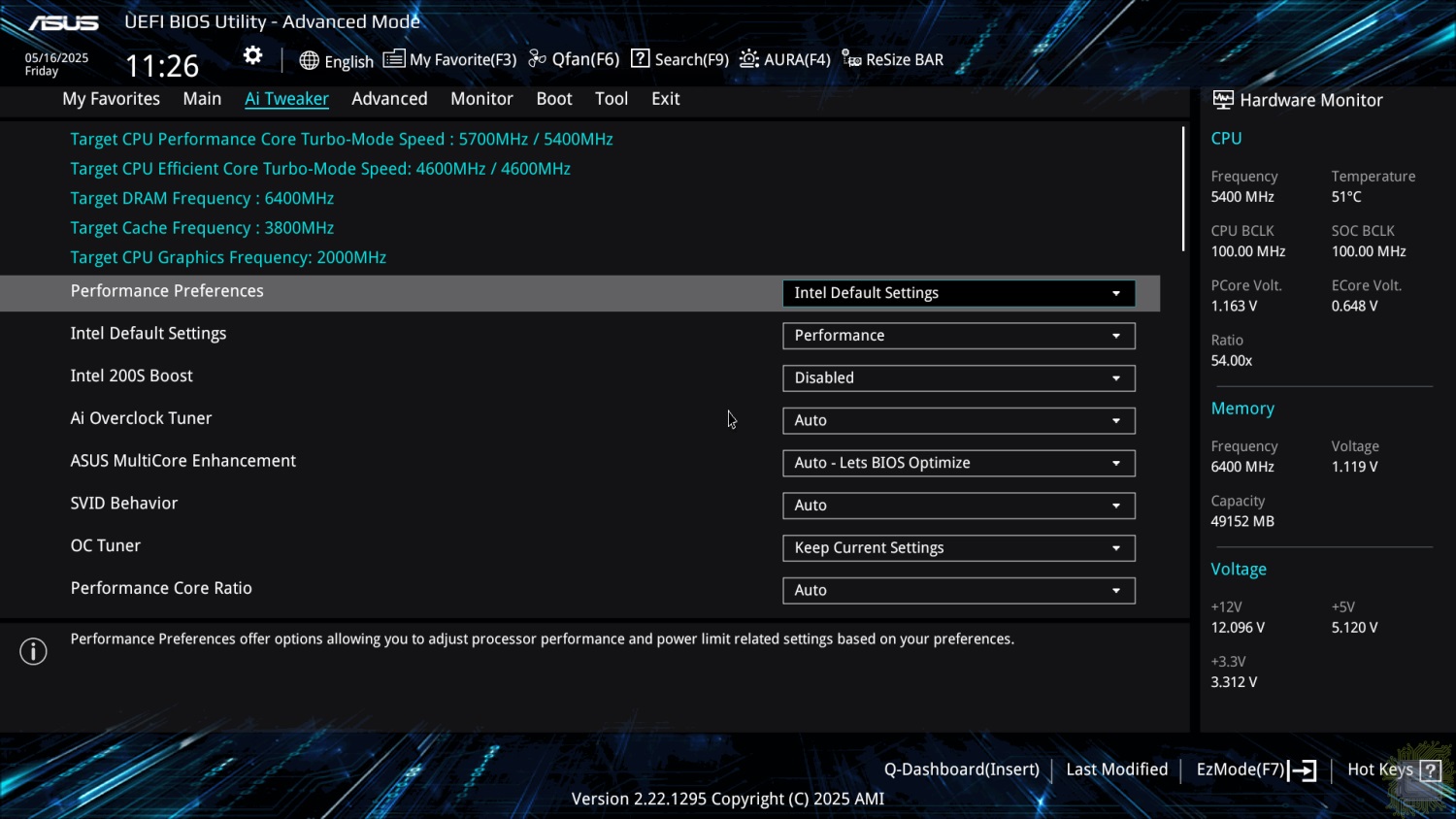This screenshot has height=819, width=1456.
Task: Open AURA(F4) lighting icon
Action: tap(748, 59)
